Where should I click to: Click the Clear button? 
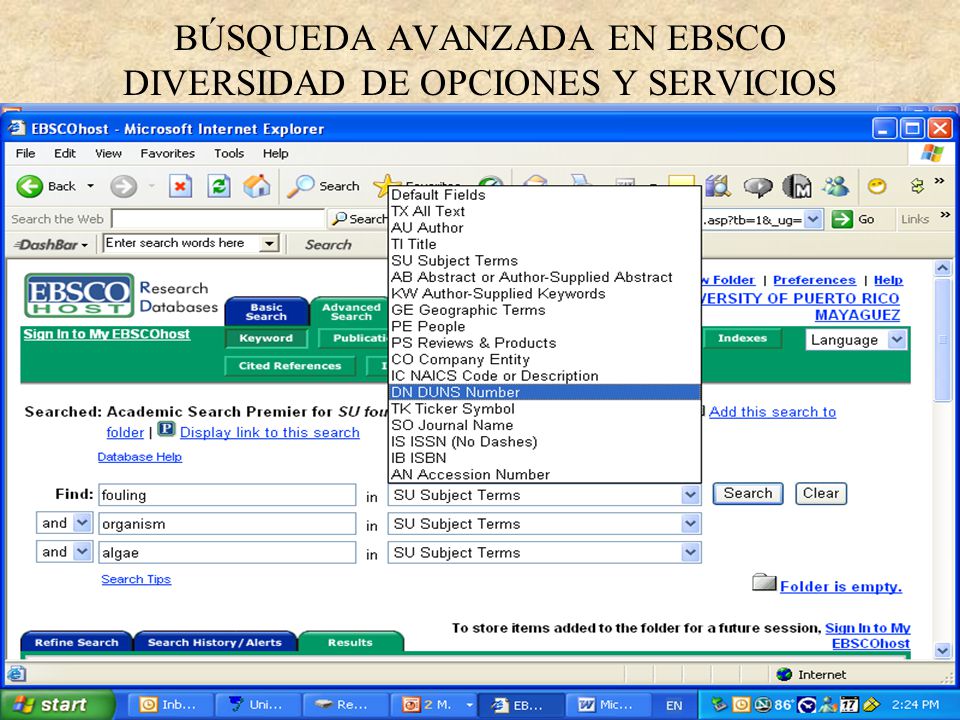(820, 493)
